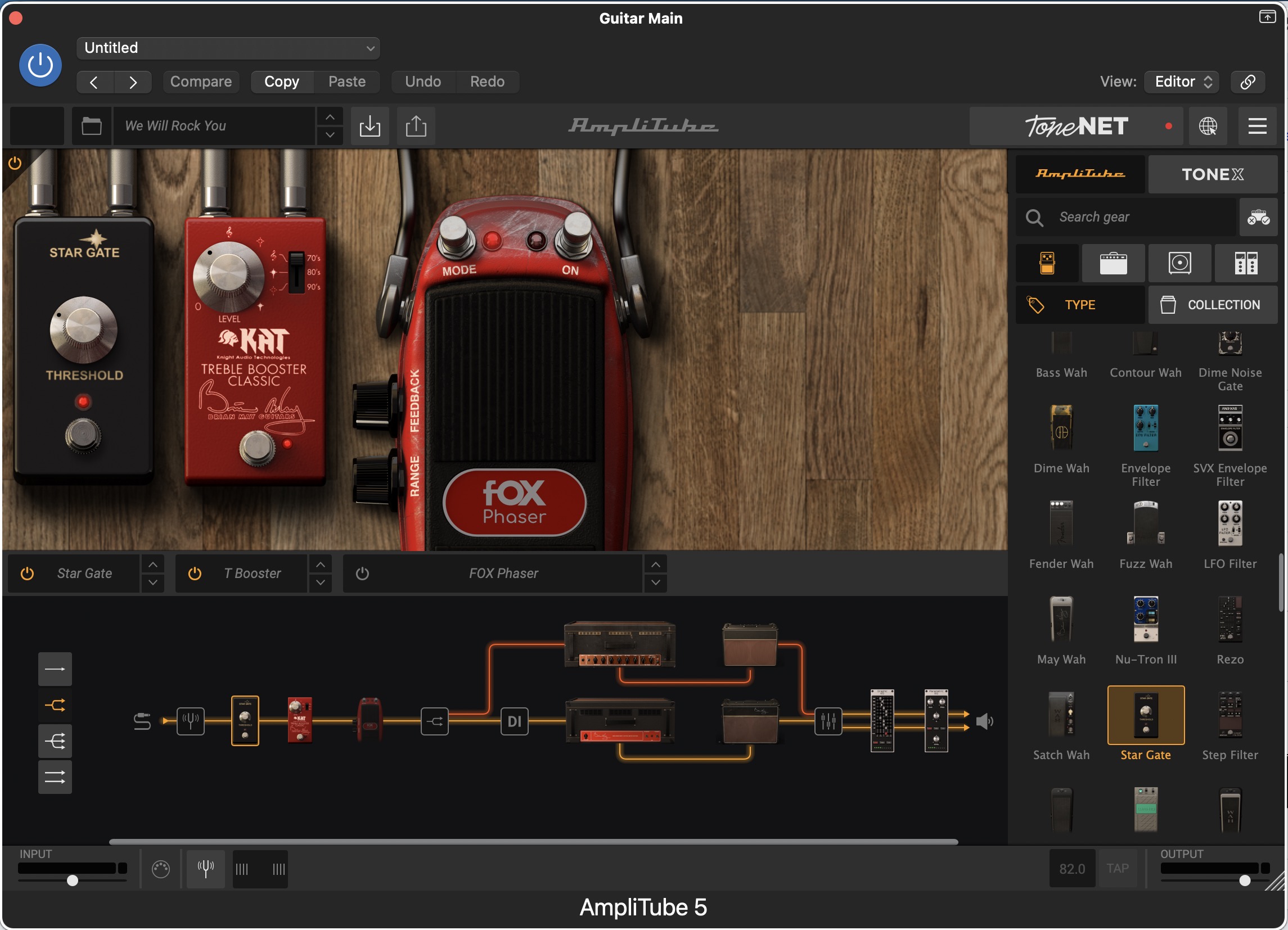
Task: Click FOX Phaser slot down arrow
Action: tap(655, 583)
